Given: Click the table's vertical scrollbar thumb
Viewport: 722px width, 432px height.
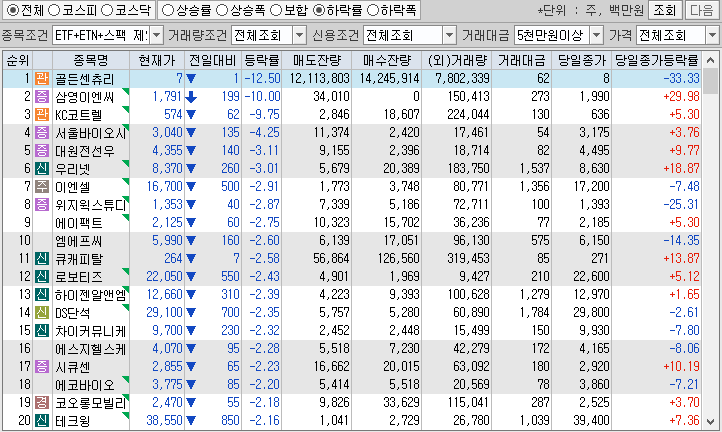Looking at the screenshot, I should 710,81.
